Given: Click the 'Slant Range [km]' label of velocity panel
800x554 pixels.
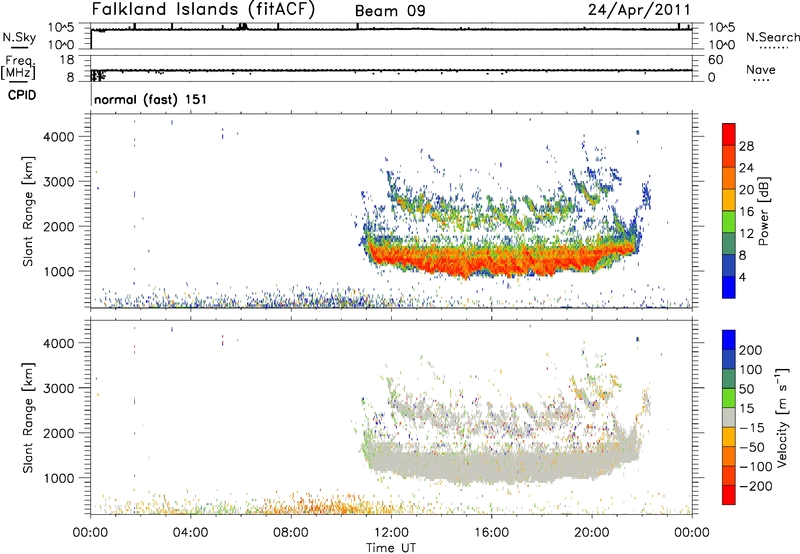Looking at the screenshot, I should [x=28, y=417].
